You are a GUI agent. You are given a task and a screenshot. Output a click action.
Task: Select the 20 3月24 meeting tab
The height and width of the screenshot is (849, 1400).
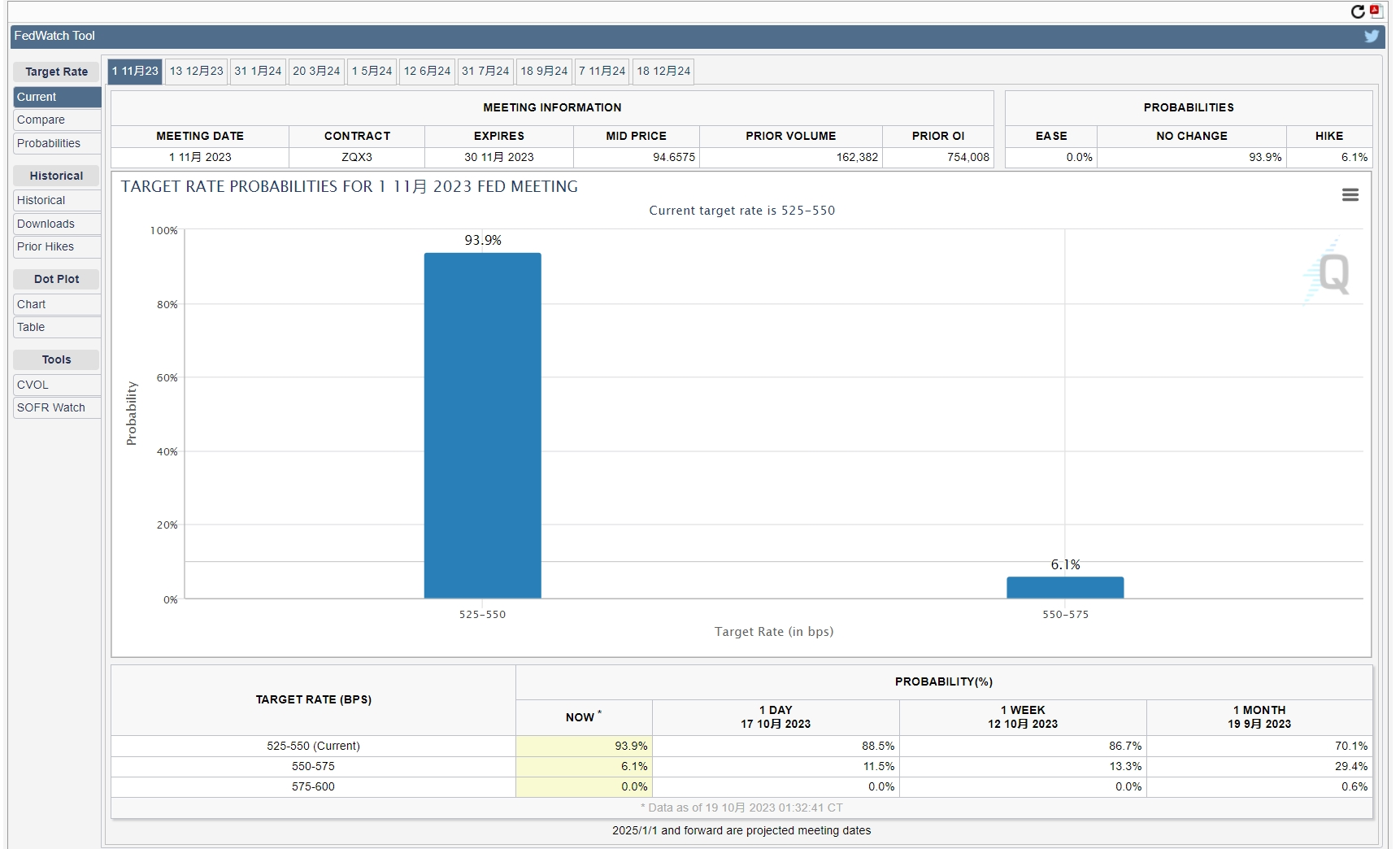[316, 71]
